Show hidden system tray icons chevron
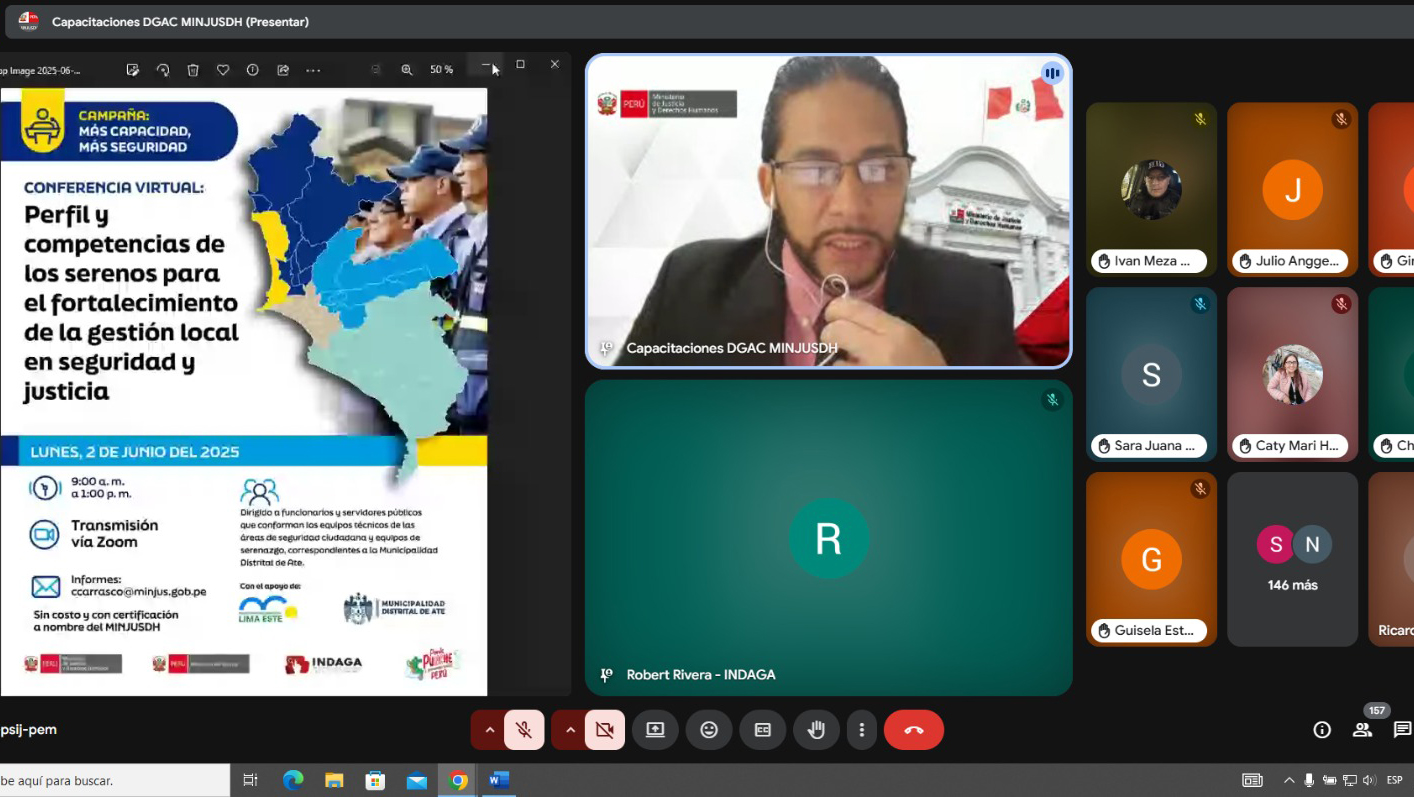Screen dimensions: 1414x797 1288,780
